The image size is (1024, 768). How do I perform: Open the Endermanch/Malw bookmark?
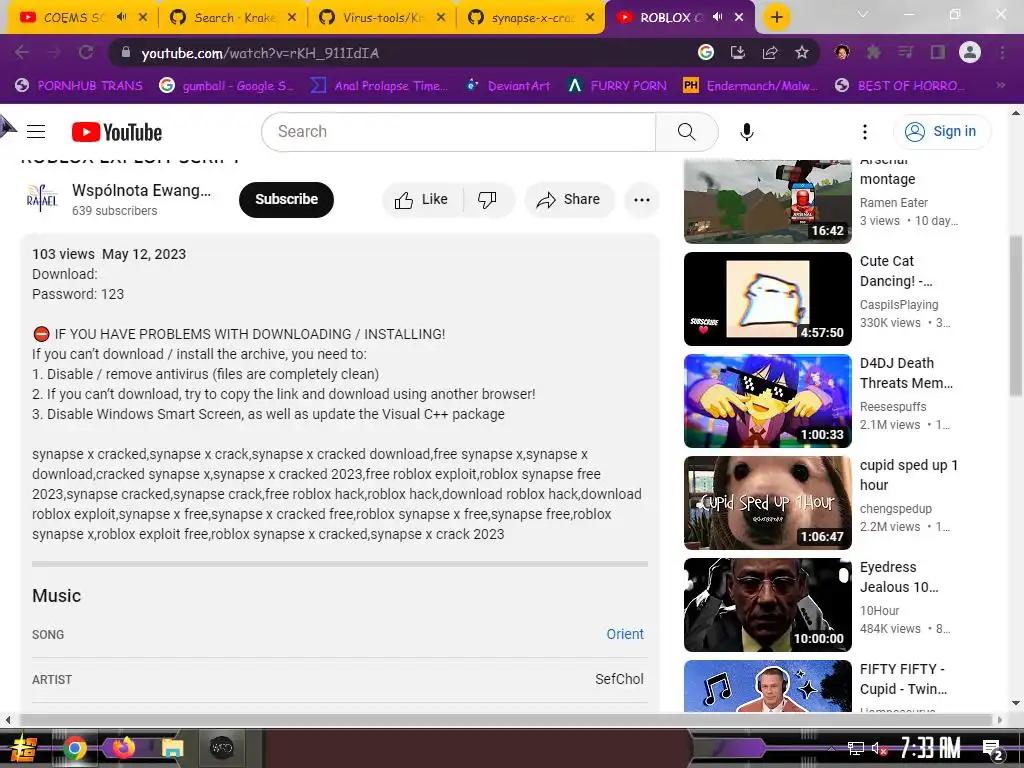(750, 86)
